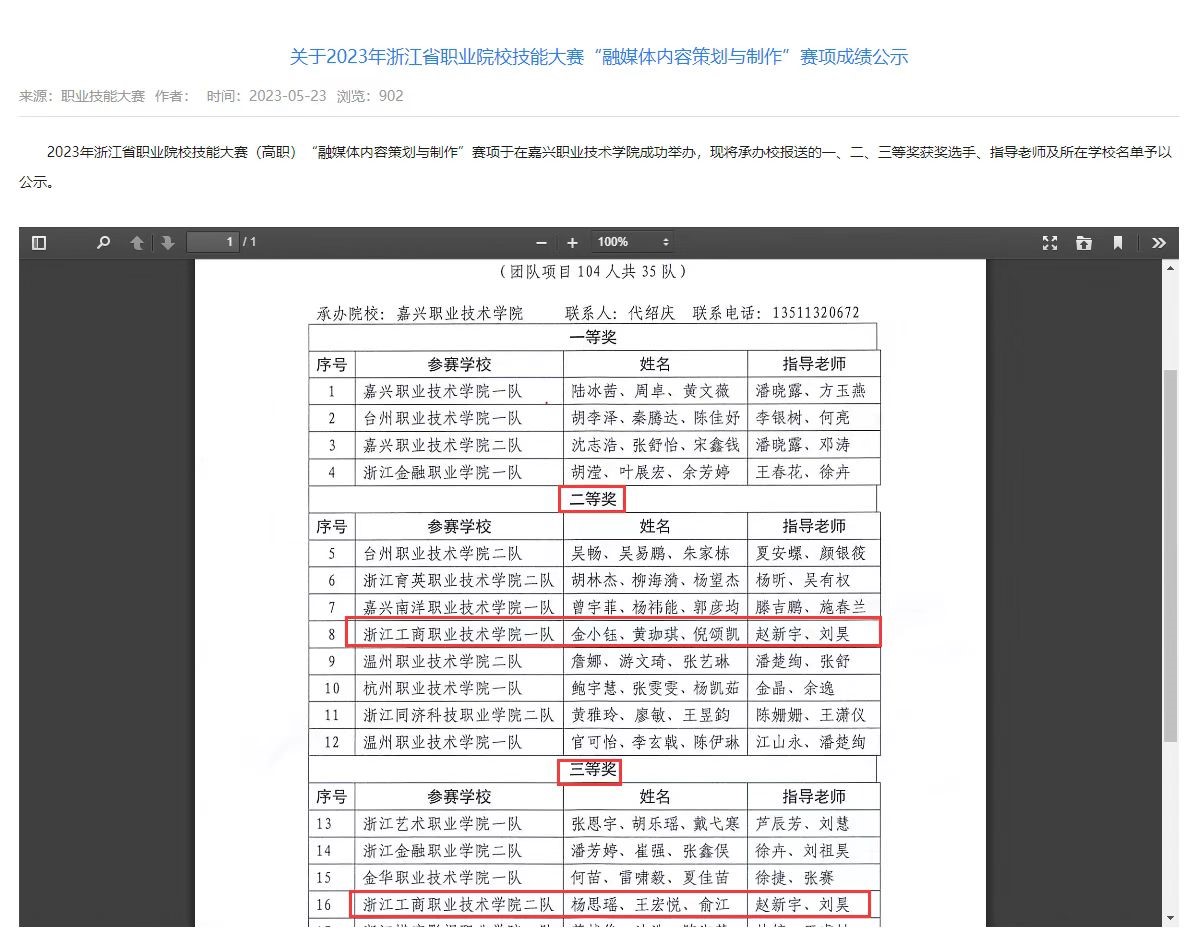Click 序号 header in the 三等奖 table

pyautogui.click(x=332, y=797)
